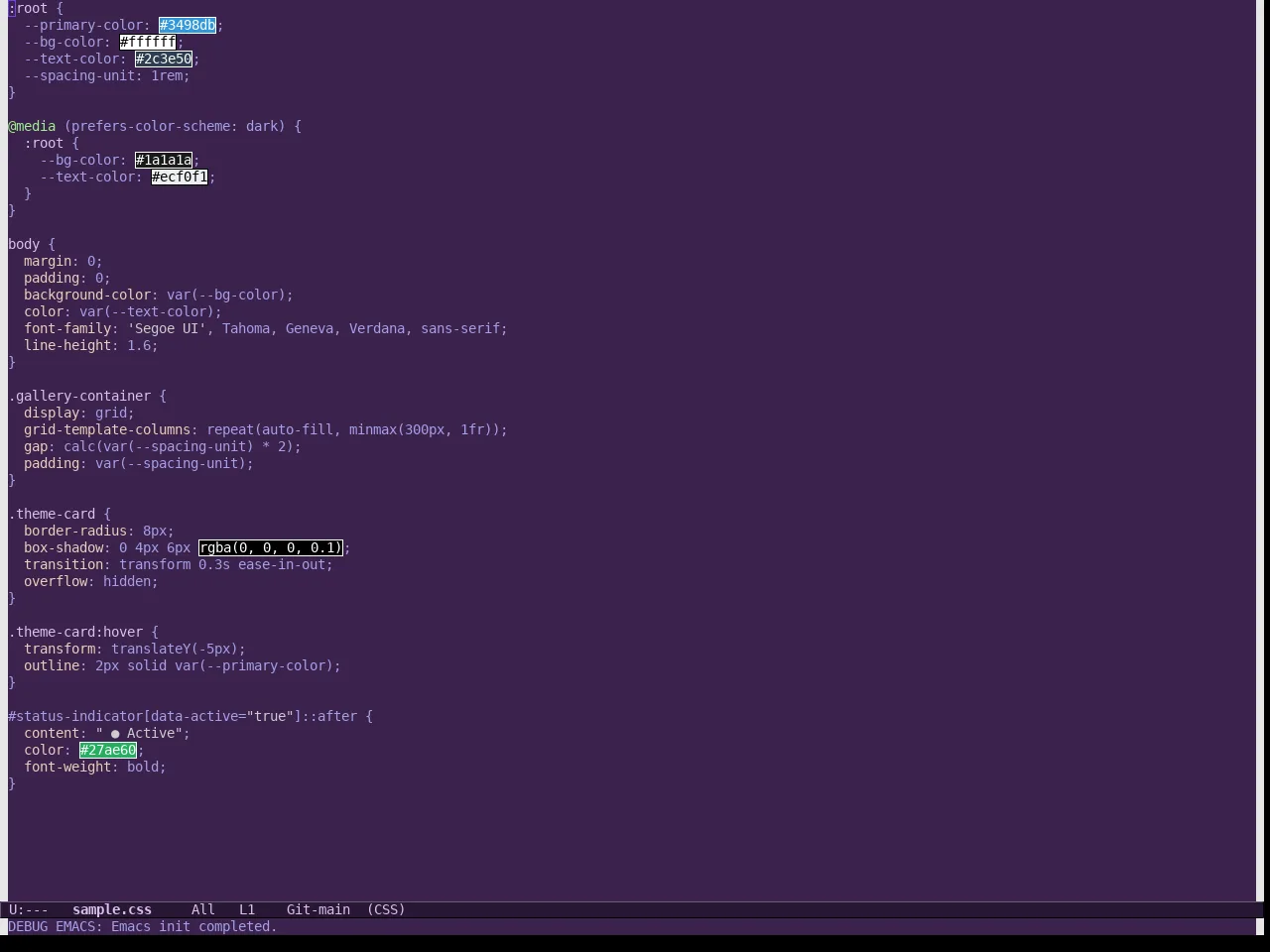Image resolution: width=1270 pixels, height=952 pixels.
Task: Click the 'overflow: hidden;' line
Action: 91,581
